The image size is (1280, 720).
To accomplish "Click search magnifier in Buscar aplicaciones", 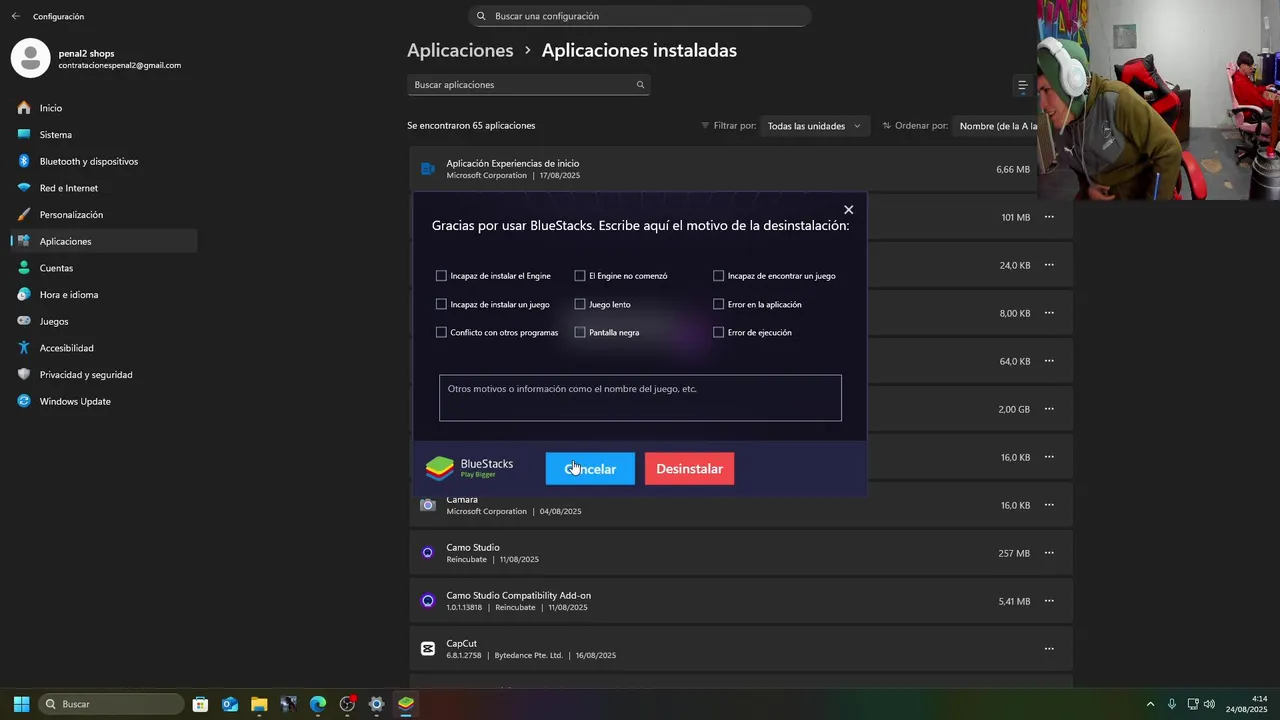I will [x=640, y=85].
